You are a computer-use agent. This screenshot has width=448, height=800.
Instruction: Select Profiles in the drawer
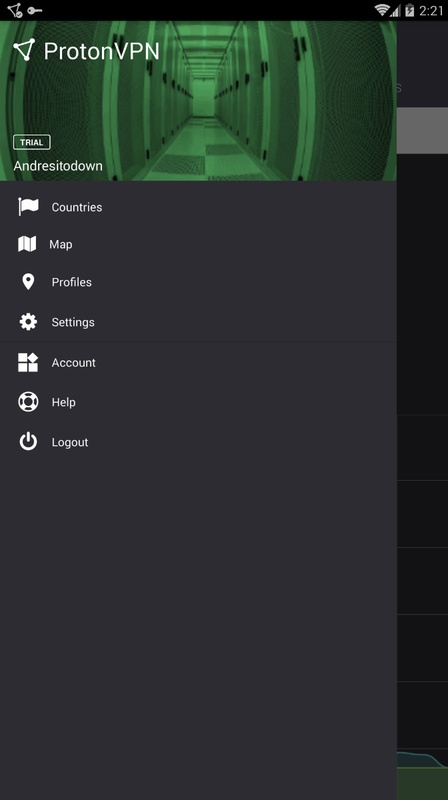click(198, 282)
